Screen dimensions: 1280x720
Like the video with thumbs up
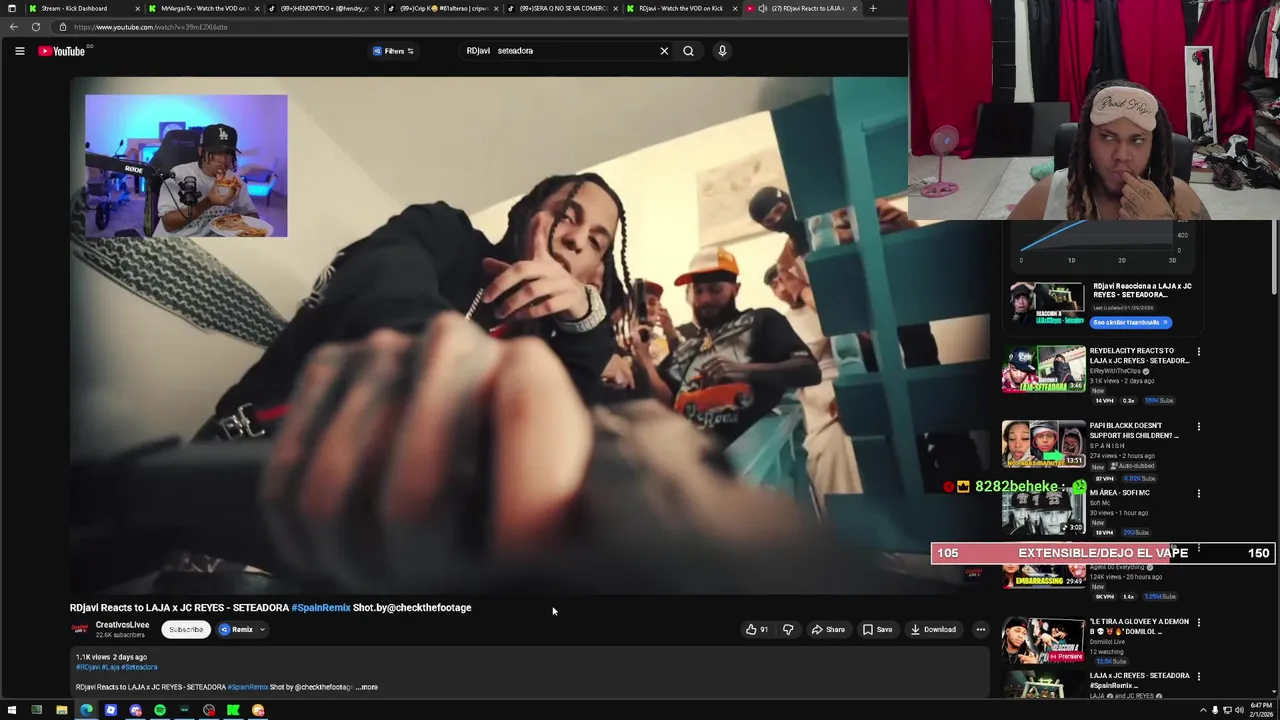(x=757, y=629)
